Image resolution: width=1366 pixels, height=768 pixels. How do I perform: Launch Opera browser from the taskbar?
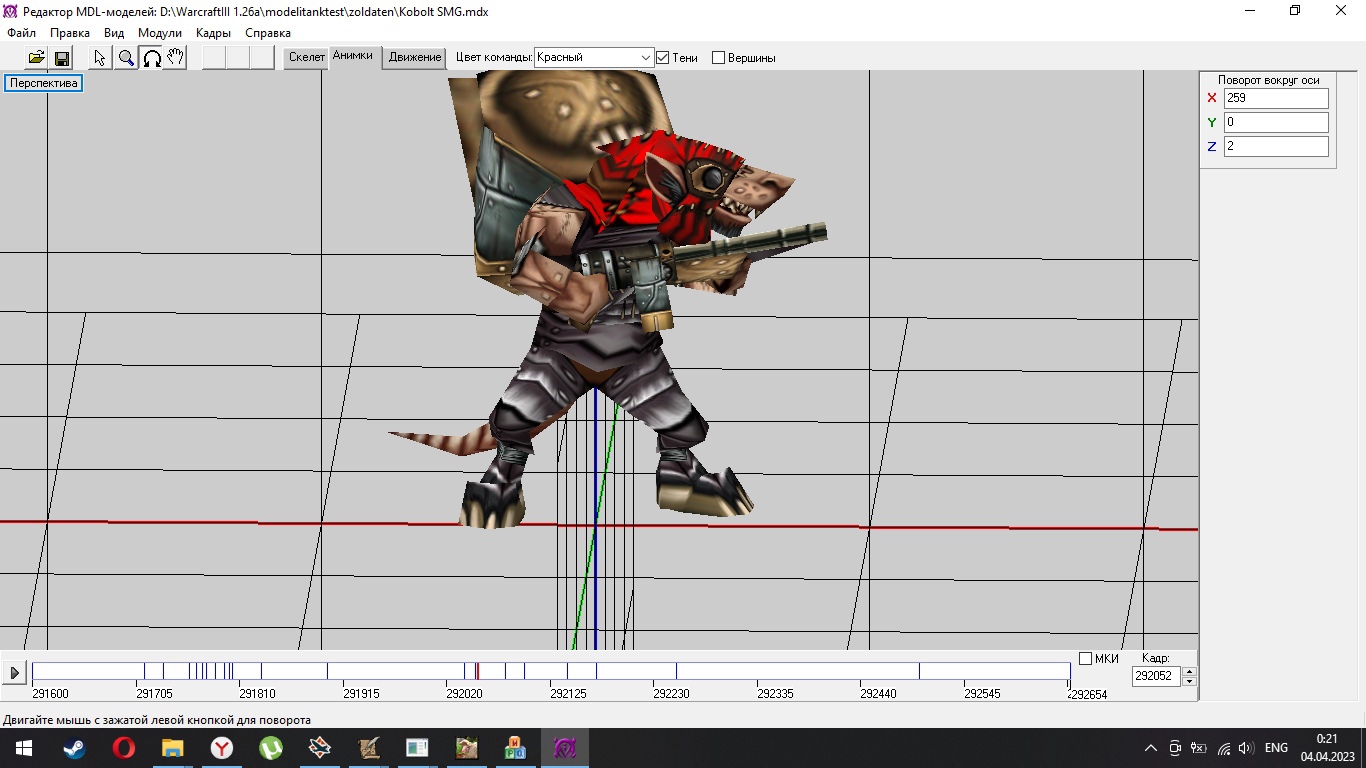click(124, 748)
